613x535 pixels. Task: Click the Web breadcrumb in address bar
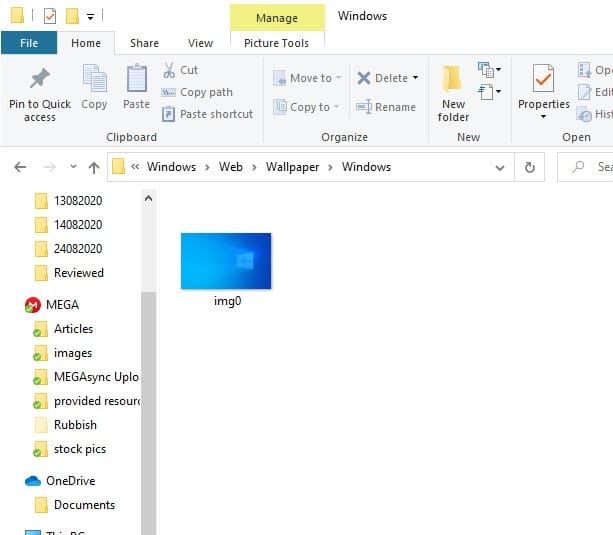click(x=231, y=167)
